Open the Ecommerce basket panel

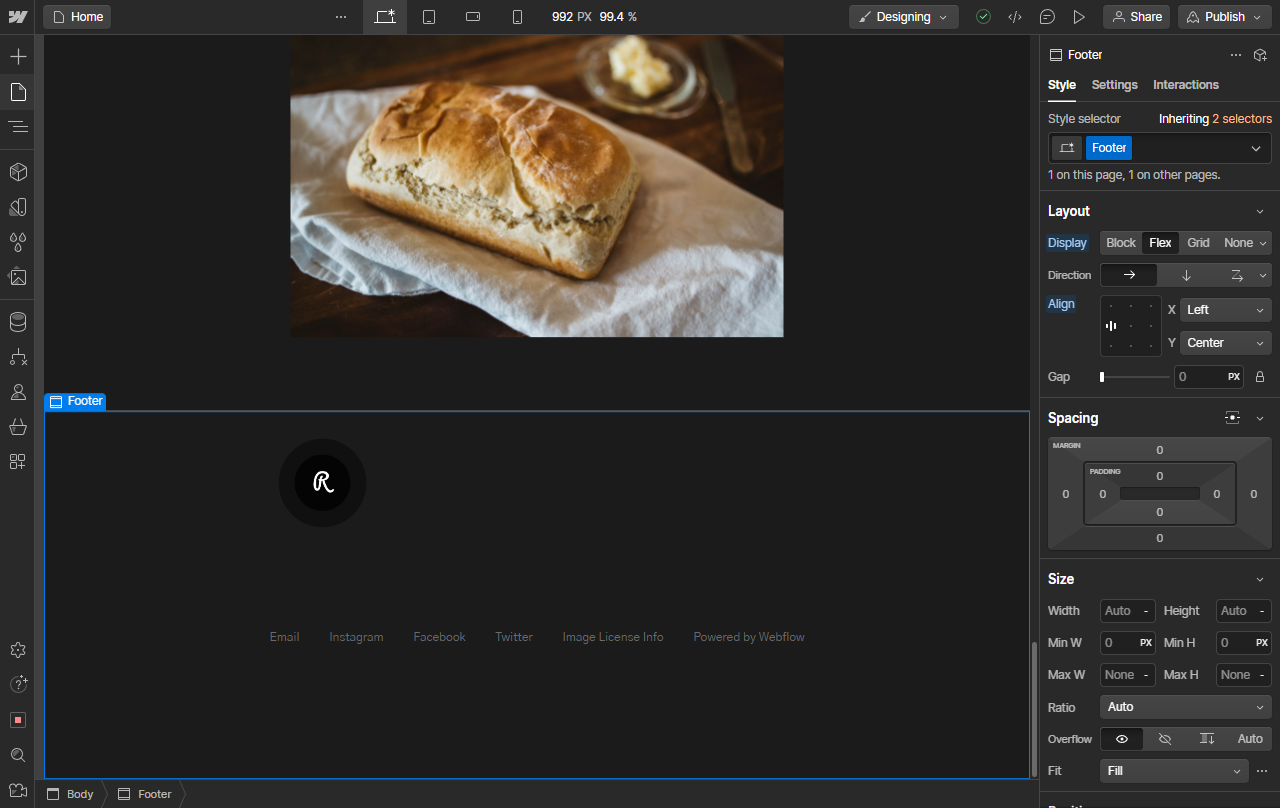[18, 427]
